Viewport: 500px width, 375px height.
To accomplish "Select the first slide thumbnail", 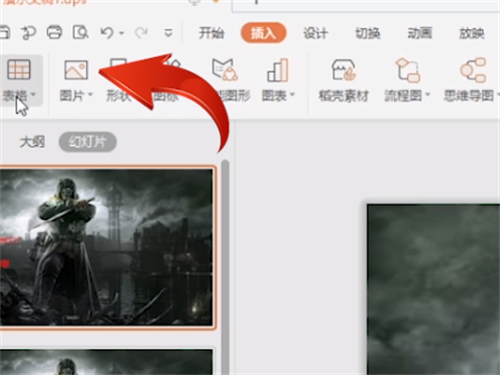I will [x=106, y=247].
